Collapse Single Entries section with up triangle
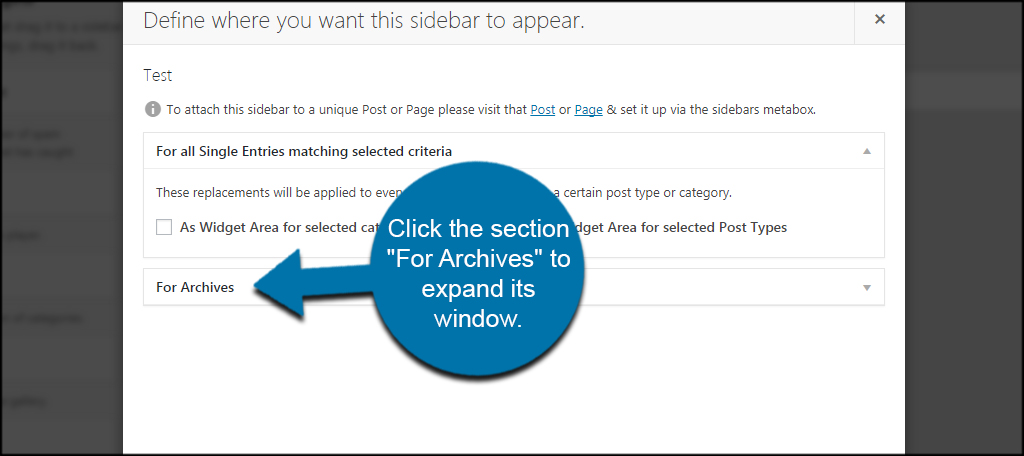The width and height of the screenshot is (1024, 456). [x=867, y=151]
